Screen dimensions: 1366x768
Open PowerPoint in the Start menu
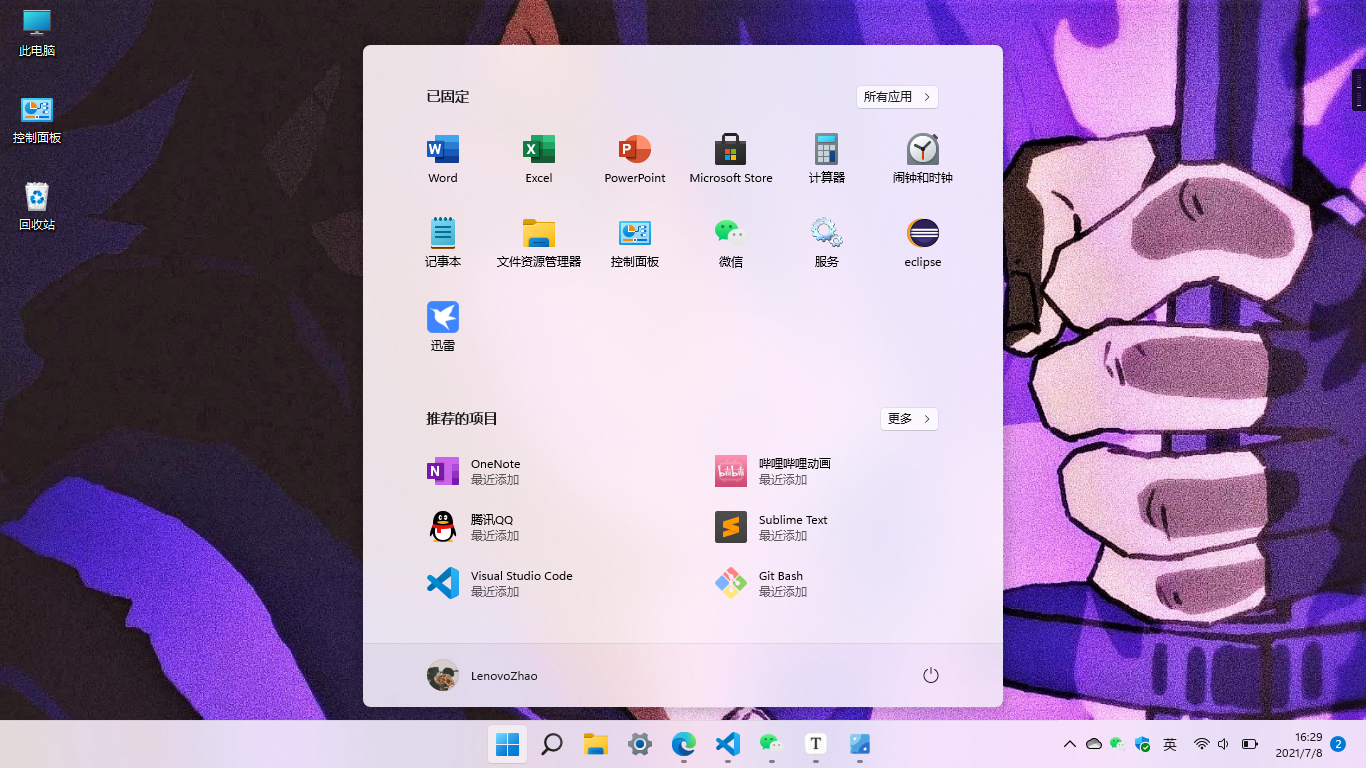click(635, 159)
